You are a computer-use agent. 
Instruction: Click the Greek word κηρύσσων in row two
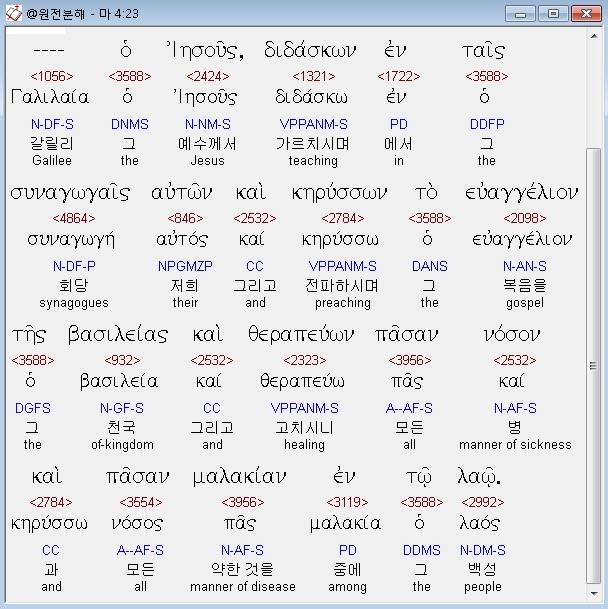tap(339, 193)
